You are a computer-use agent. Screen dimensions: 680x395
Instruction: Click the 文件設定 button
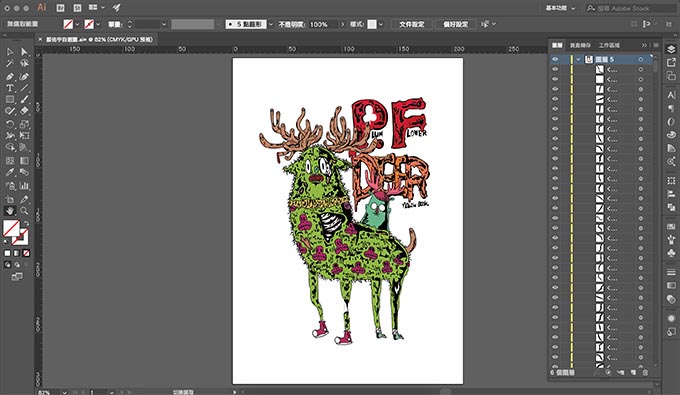pos(412,24)
